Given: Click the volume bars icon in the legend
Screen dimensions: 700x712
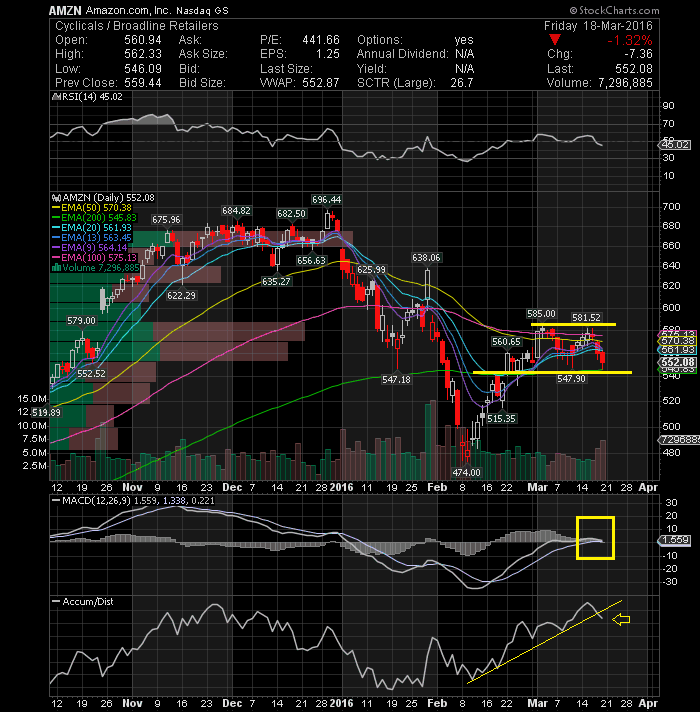Looking at the screenshot, I should tap(56, 267).
